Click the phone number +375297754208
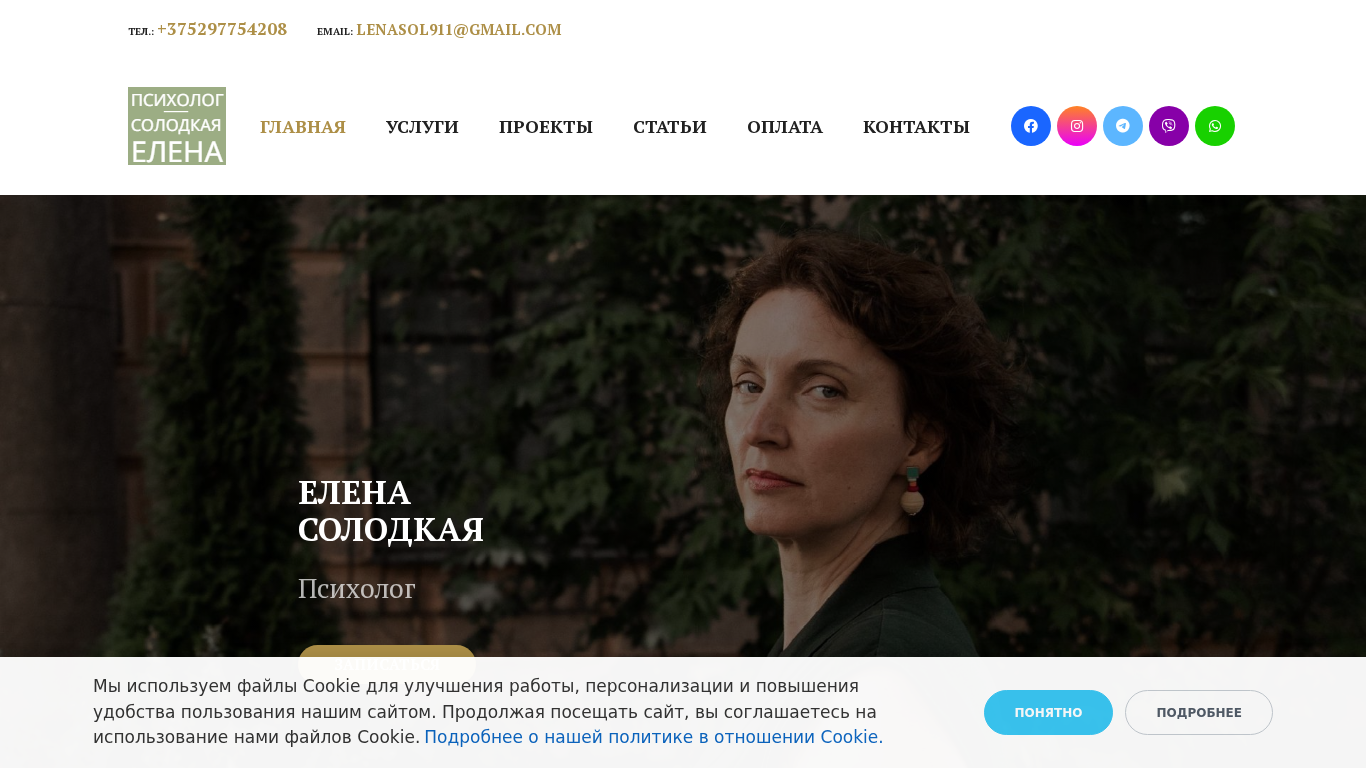 (222, 30)
